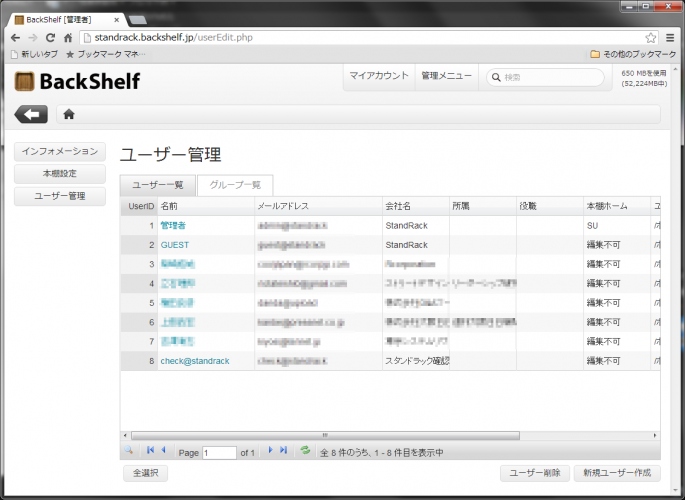Open the check@standrack user link
The width and height of the screenshot is (685, 500).
point(195,361)
